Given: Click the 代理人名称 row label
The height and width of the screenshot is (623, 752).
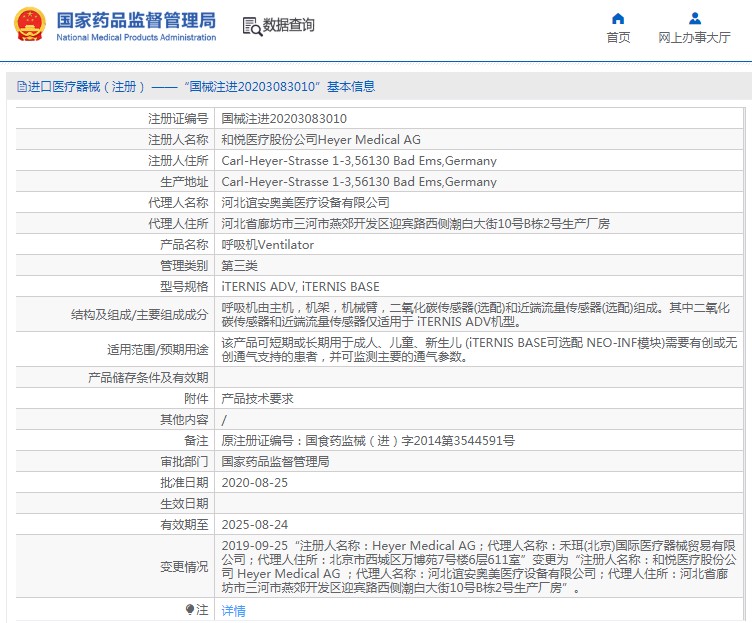Looking at the screenshot, I should pos(178,202).
